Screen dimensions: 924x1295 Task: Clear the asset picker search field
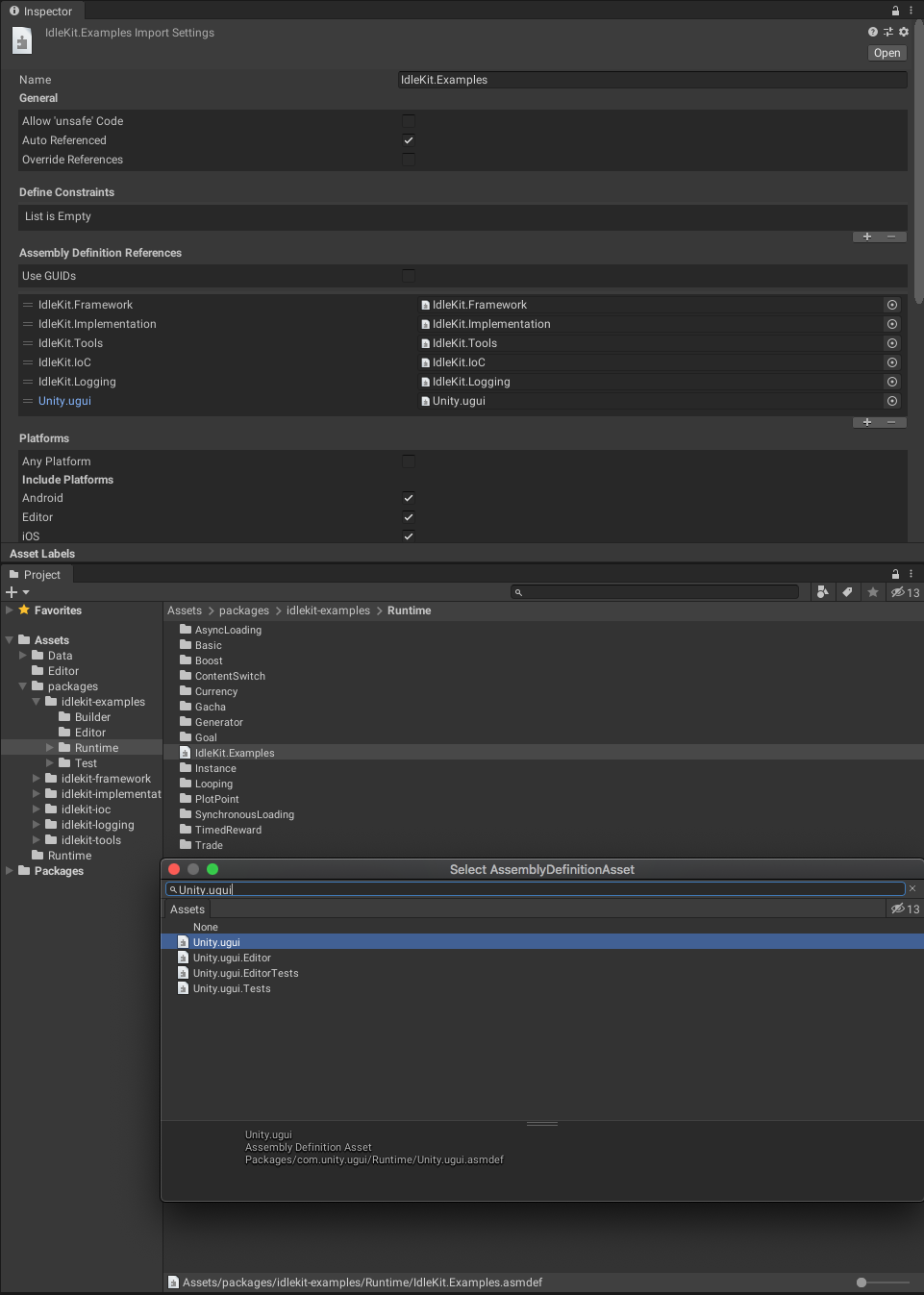click(912, 888)
